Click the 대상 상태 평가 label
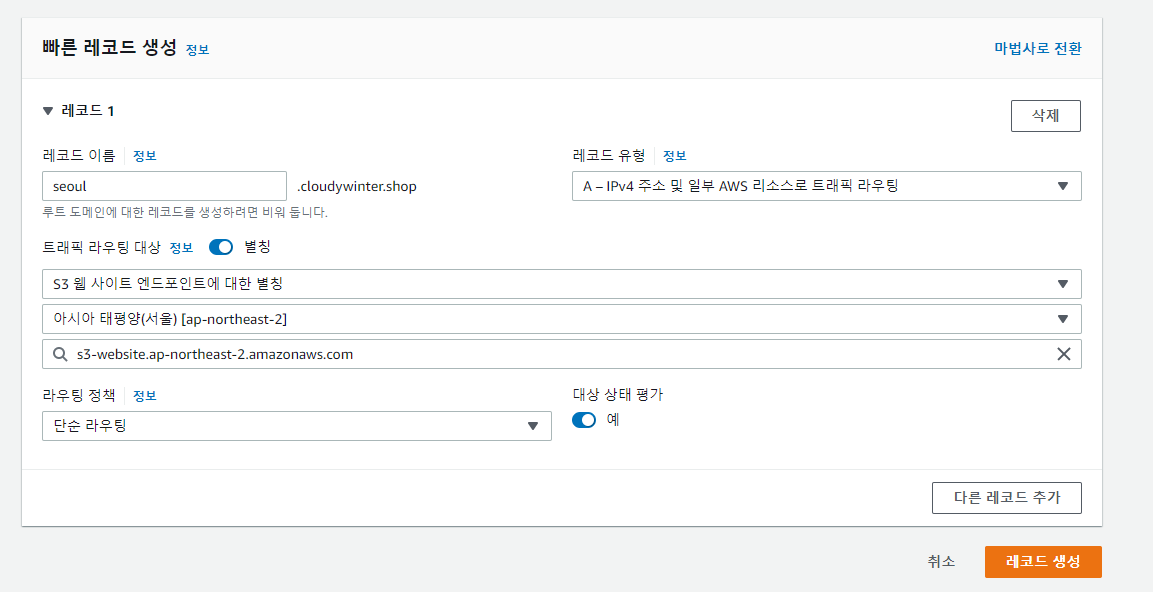The image size is (1153, 592). [x=618, y=395]
